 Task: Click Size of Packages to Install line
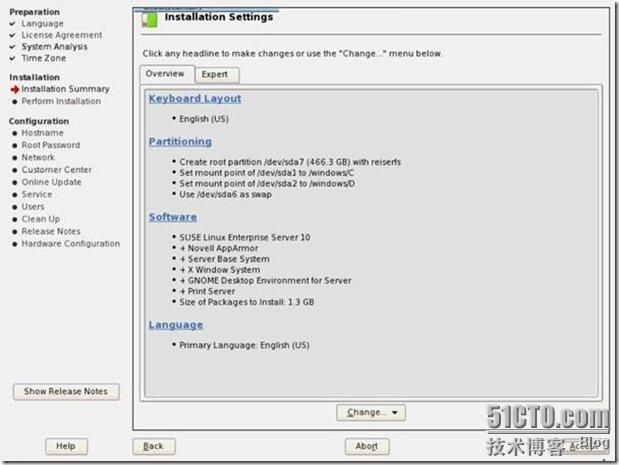[247, 302]
